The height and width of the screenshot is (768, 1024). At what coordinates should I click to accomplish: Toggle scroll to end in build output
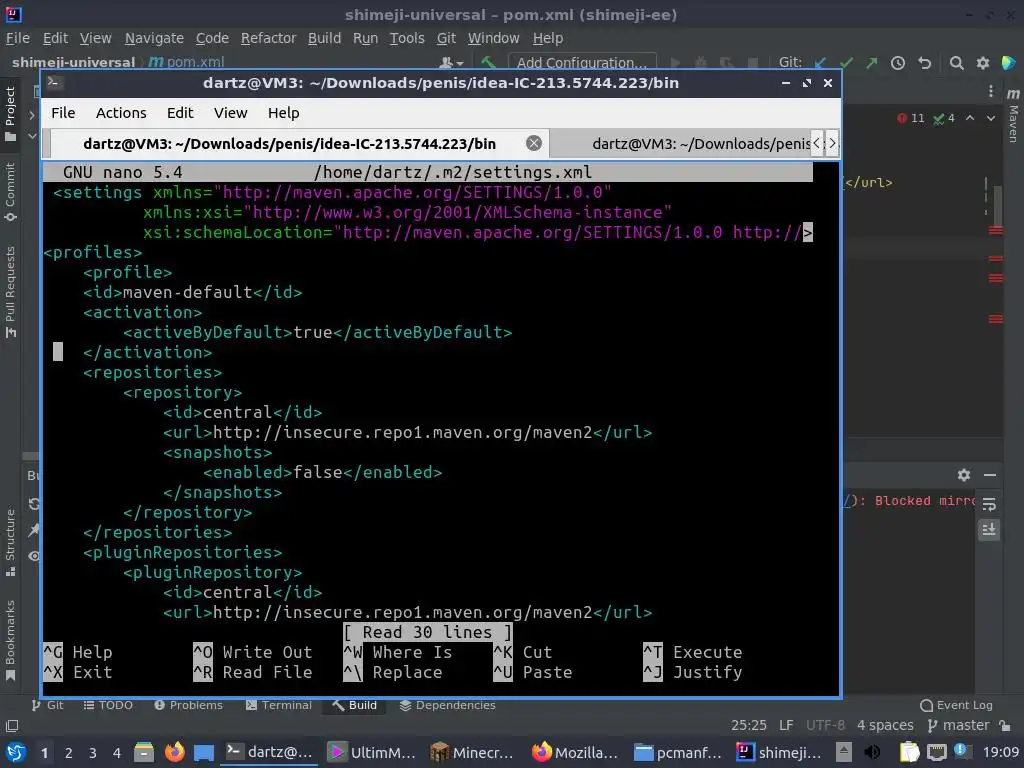[x=989, y=529]
